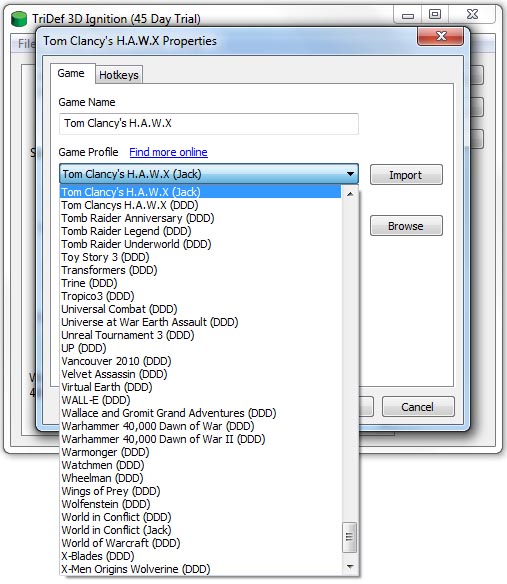Choose Tomb Raider Legend (DDD)
Image resolution: width=507 pixels, height=584 pixels.
click(x=201, y=231)
